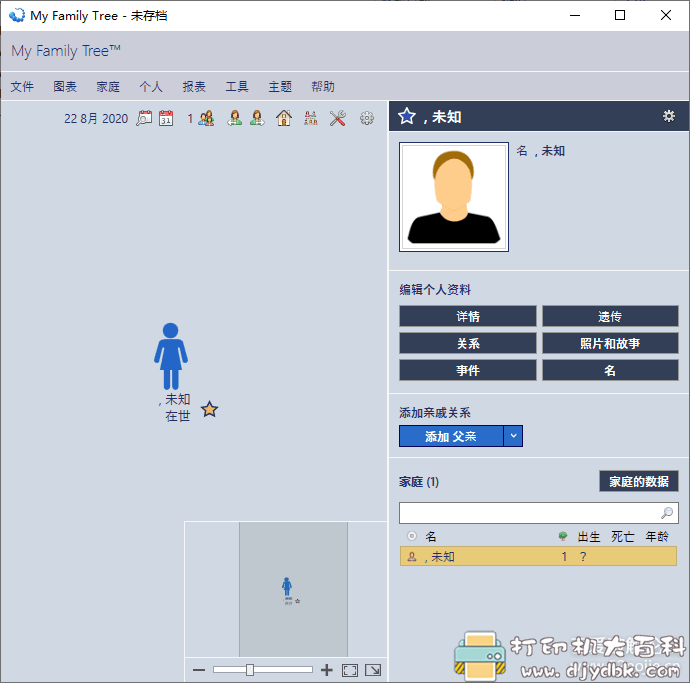The width and height of the screenshot is (690, 683).
Task: Click the calendar search icon in toolbar
Action: [144, 118]
